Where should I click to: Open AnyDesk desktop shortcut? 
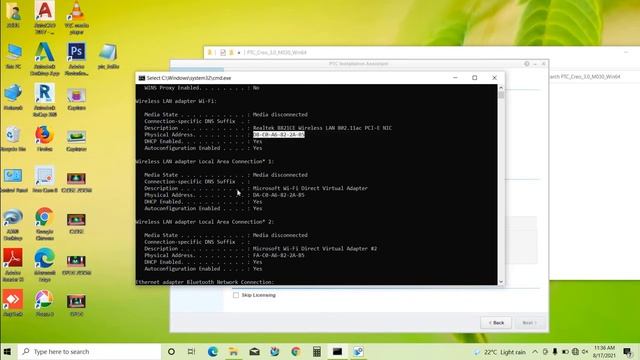[13, 303]
